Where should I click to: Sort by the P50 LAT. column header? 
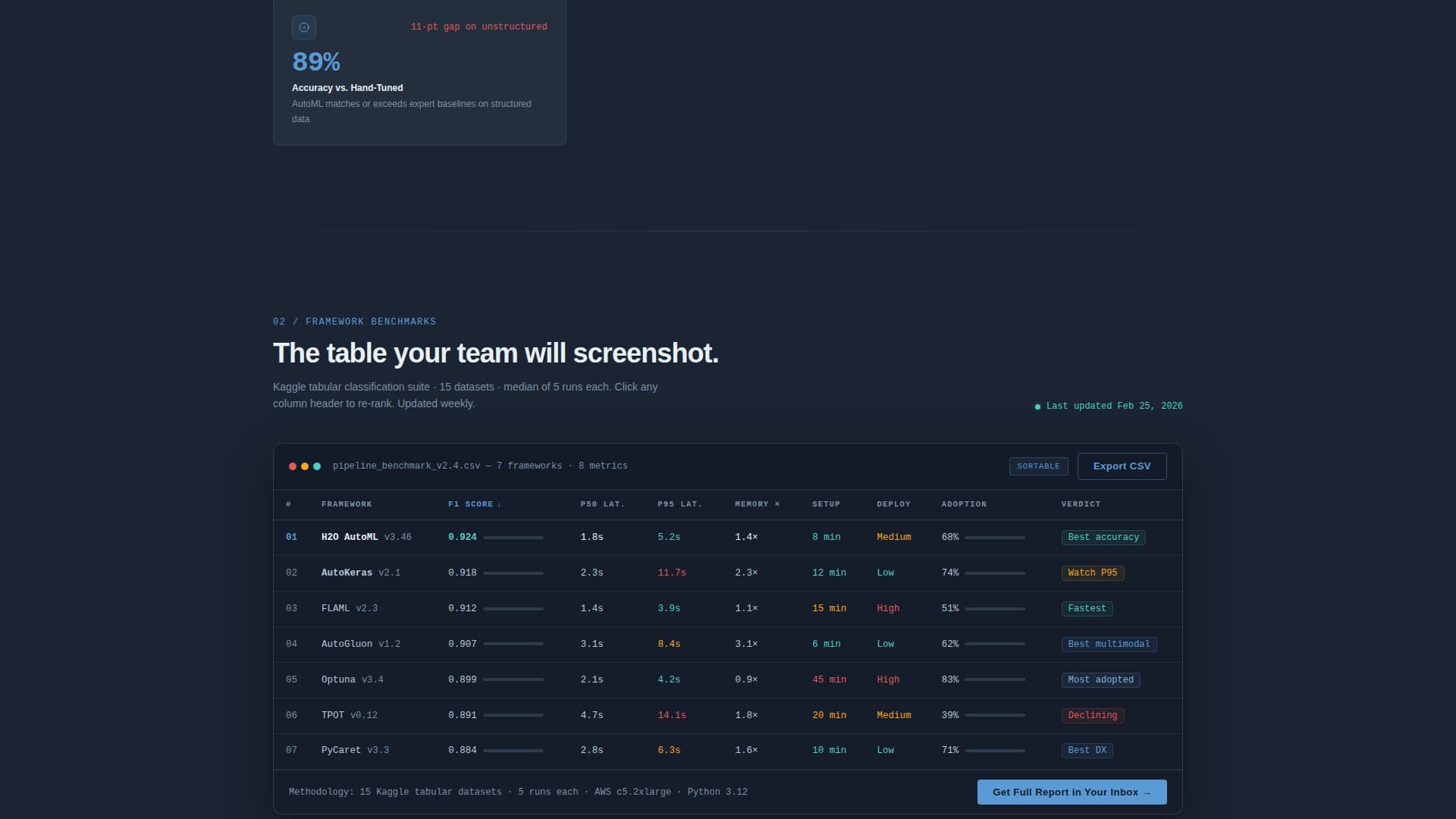603,504
